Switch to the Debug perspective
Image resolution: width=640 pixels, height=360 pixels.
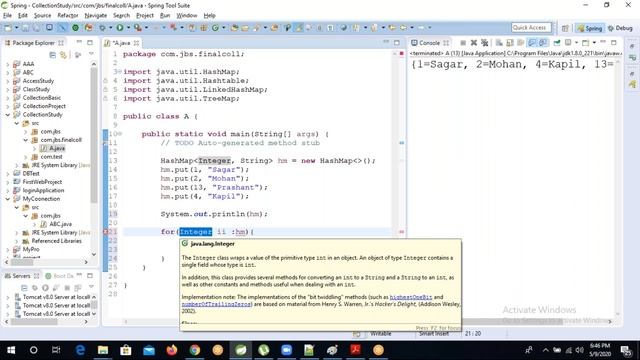click(x=620, y=28)
